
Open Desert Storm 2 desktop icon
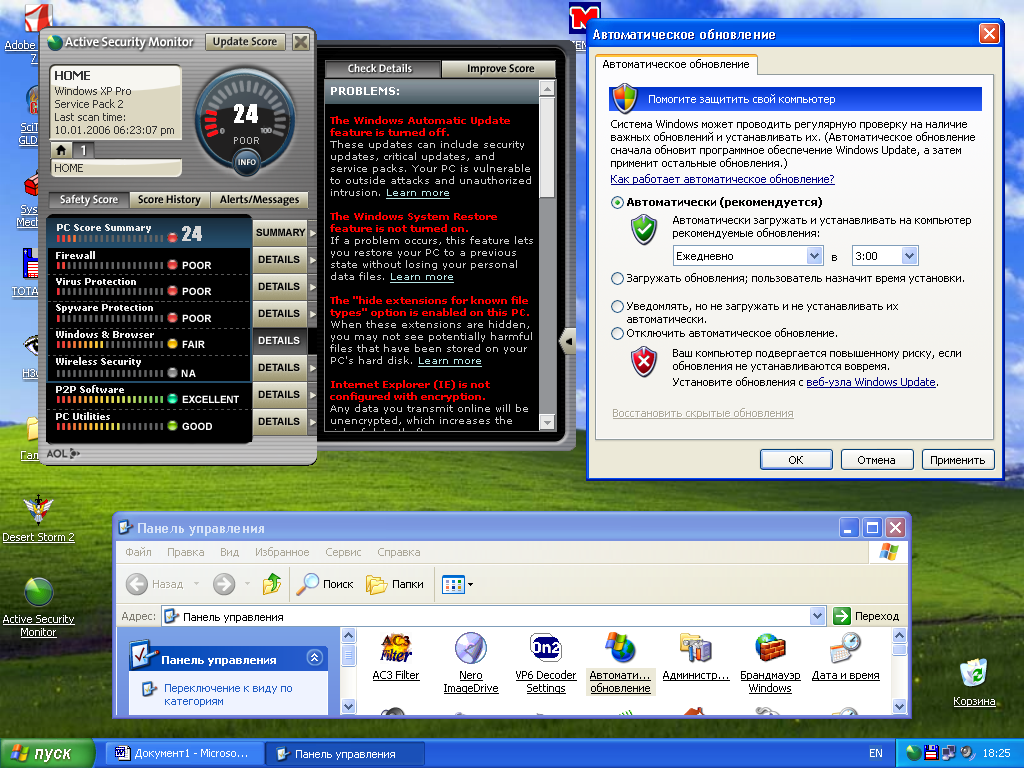(38, 519)
